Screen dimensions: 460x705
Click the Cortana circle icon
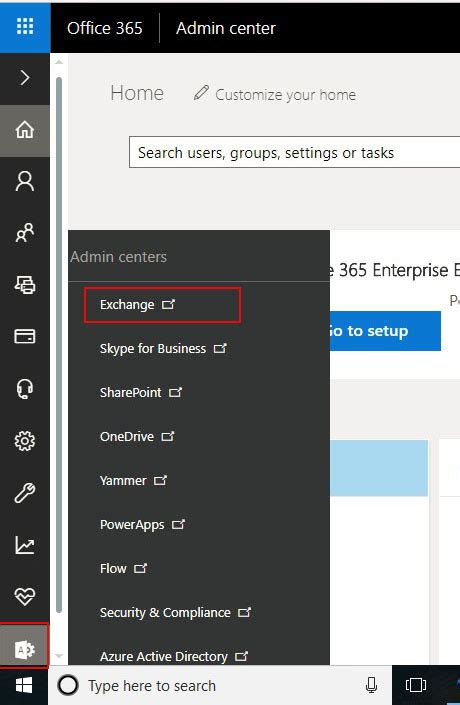coord(68,686)
